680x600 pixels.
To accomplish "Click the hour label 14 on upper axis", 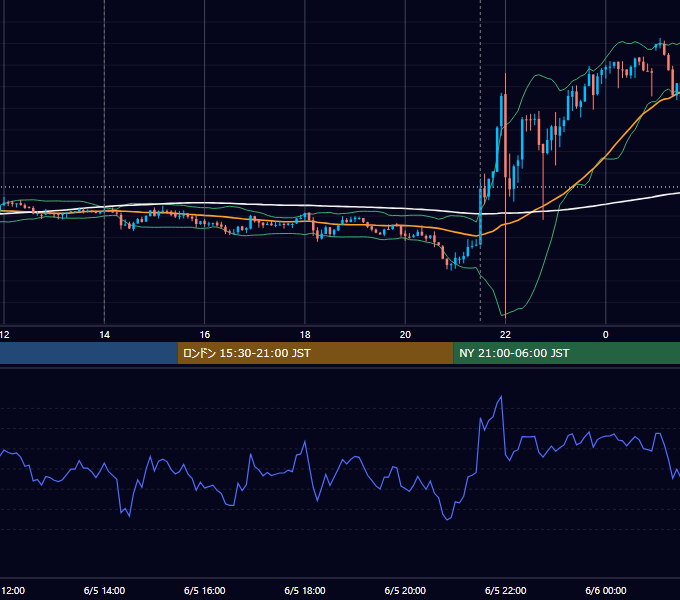I will (x=105, y=335).
